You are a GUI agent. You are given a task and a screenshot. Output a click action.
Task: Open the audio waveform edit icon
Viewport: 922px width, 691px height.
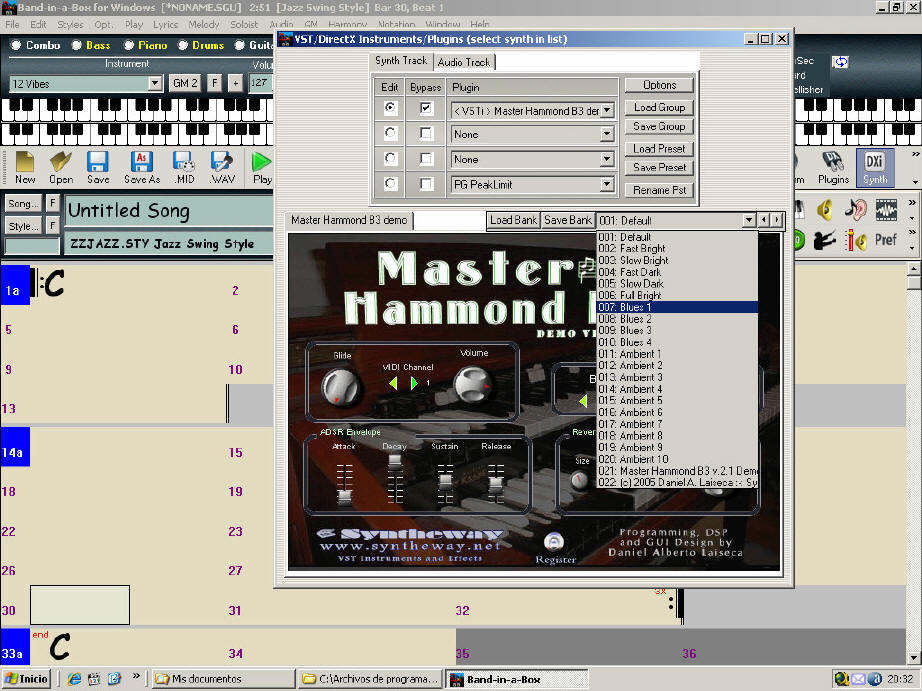click(886, 209)
